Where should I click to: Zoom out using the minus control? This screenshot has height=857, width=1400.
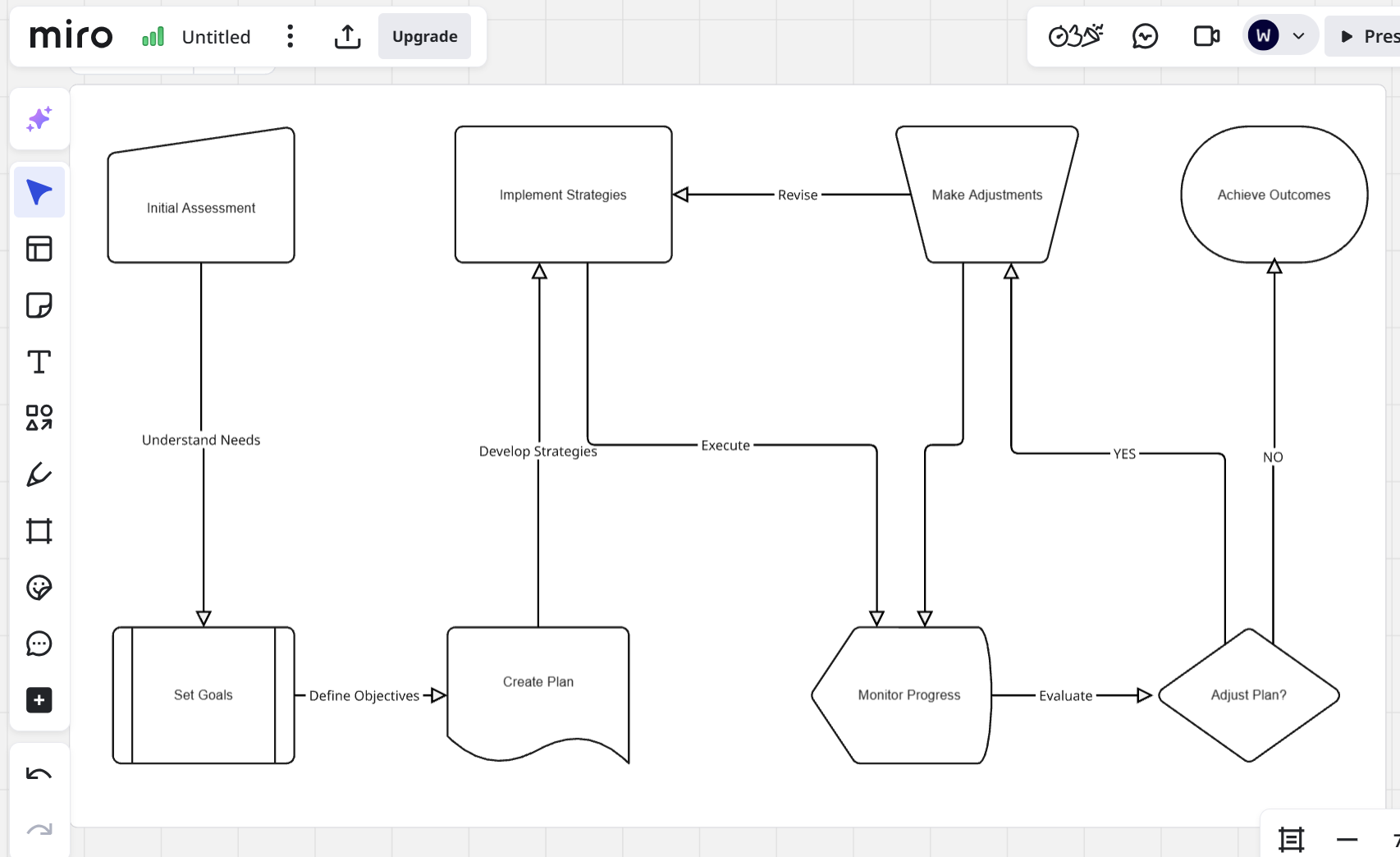(x=1346, y=839)
